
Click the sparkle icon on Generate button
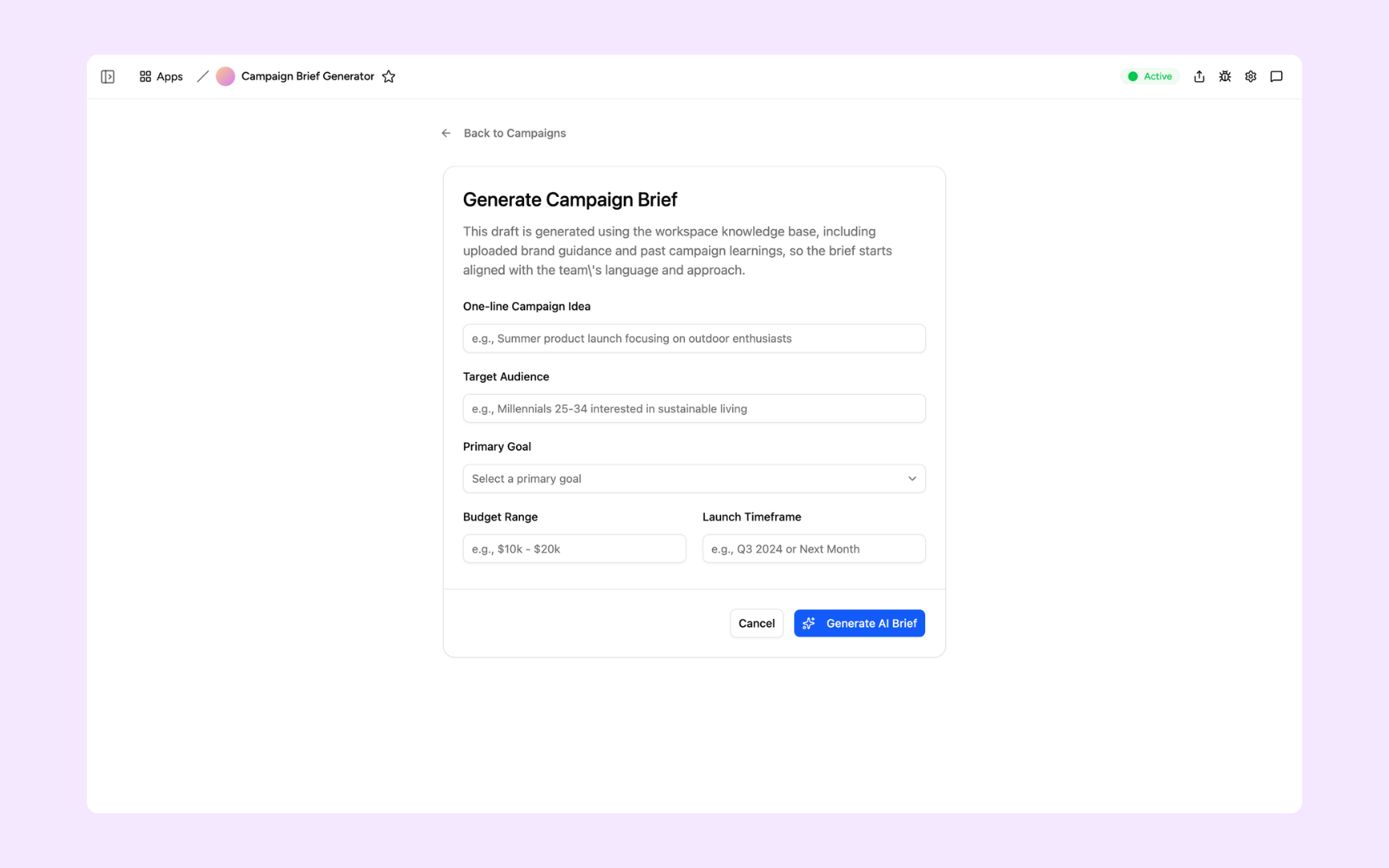point(809,624)
